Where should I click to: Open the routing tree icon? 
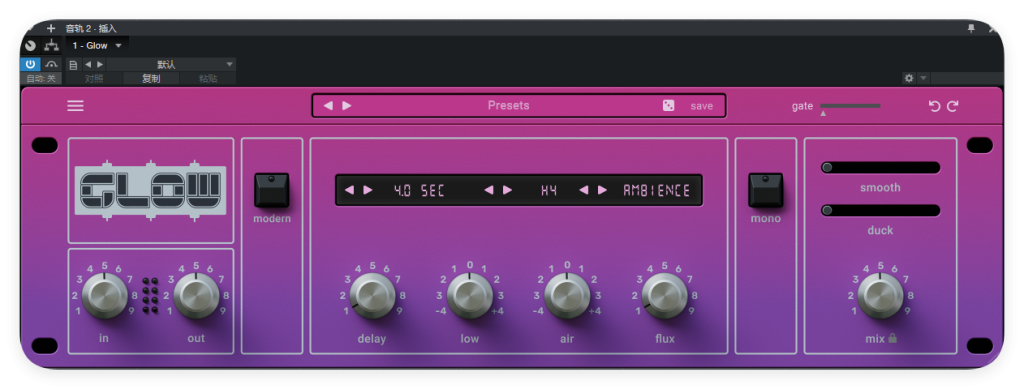pos(52,46)
